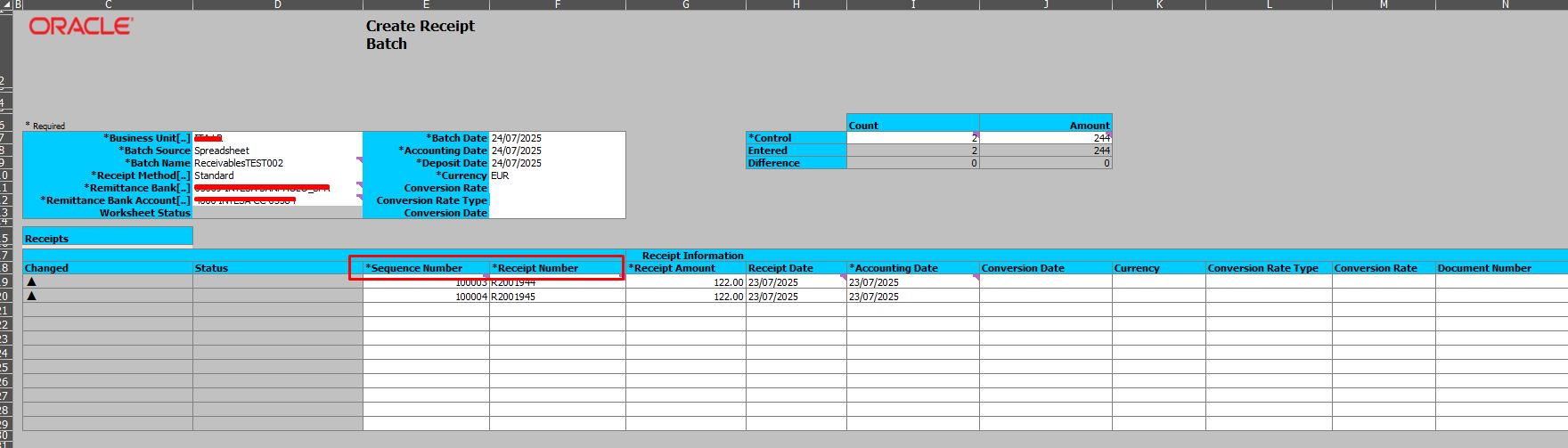Click the Oracle logo
This screenshot has width=1568, height=448.
point(81,27)
